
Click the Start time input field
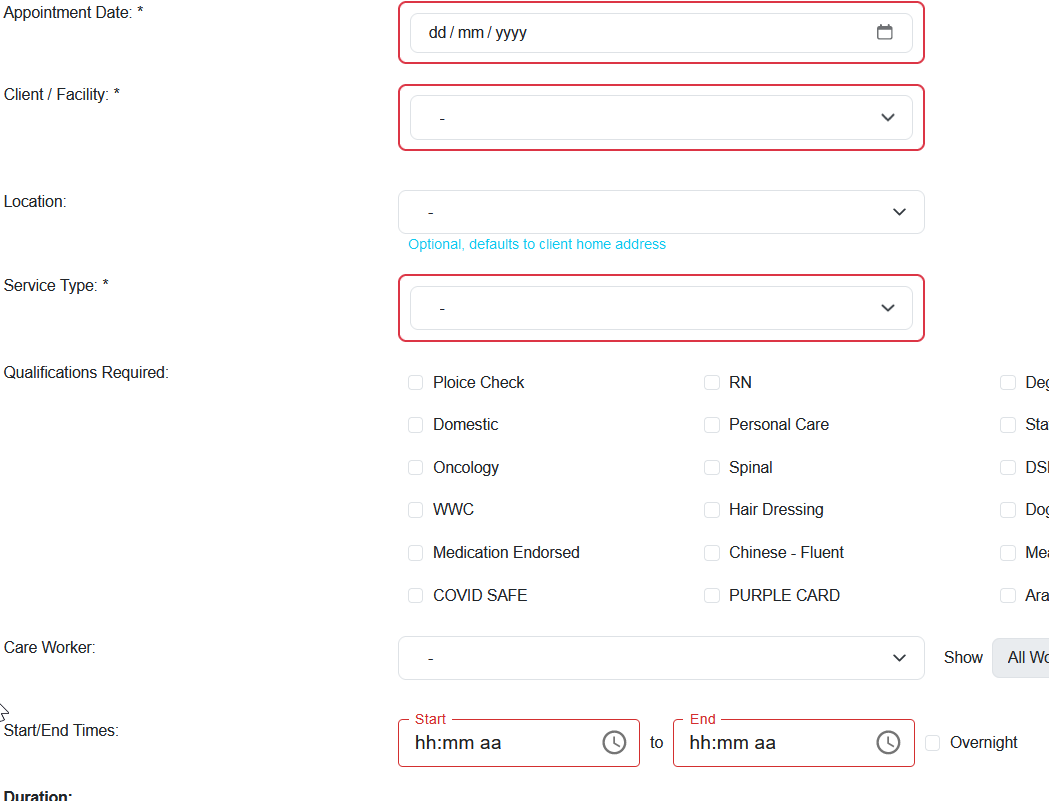tap(500, 743)
